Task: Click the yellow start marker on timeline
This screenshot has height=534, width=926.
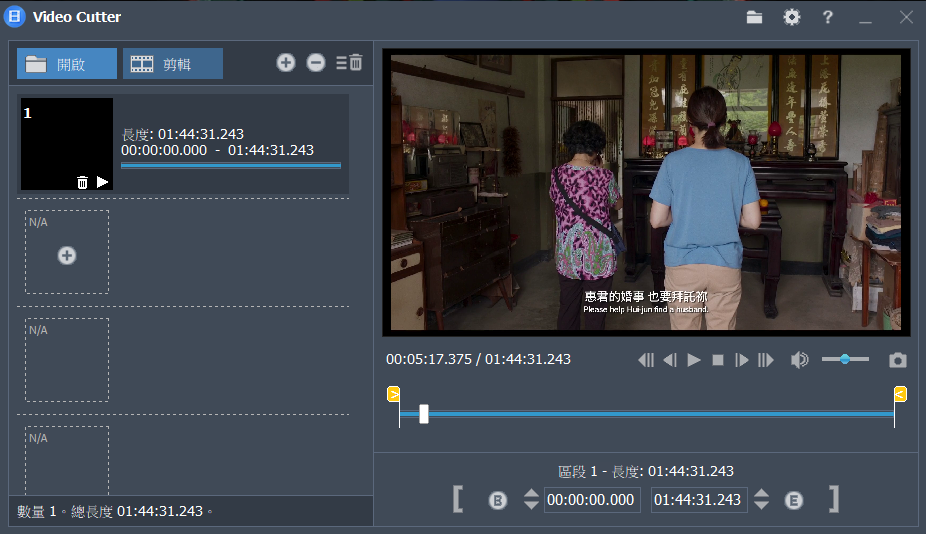Action: coord(393,394)
